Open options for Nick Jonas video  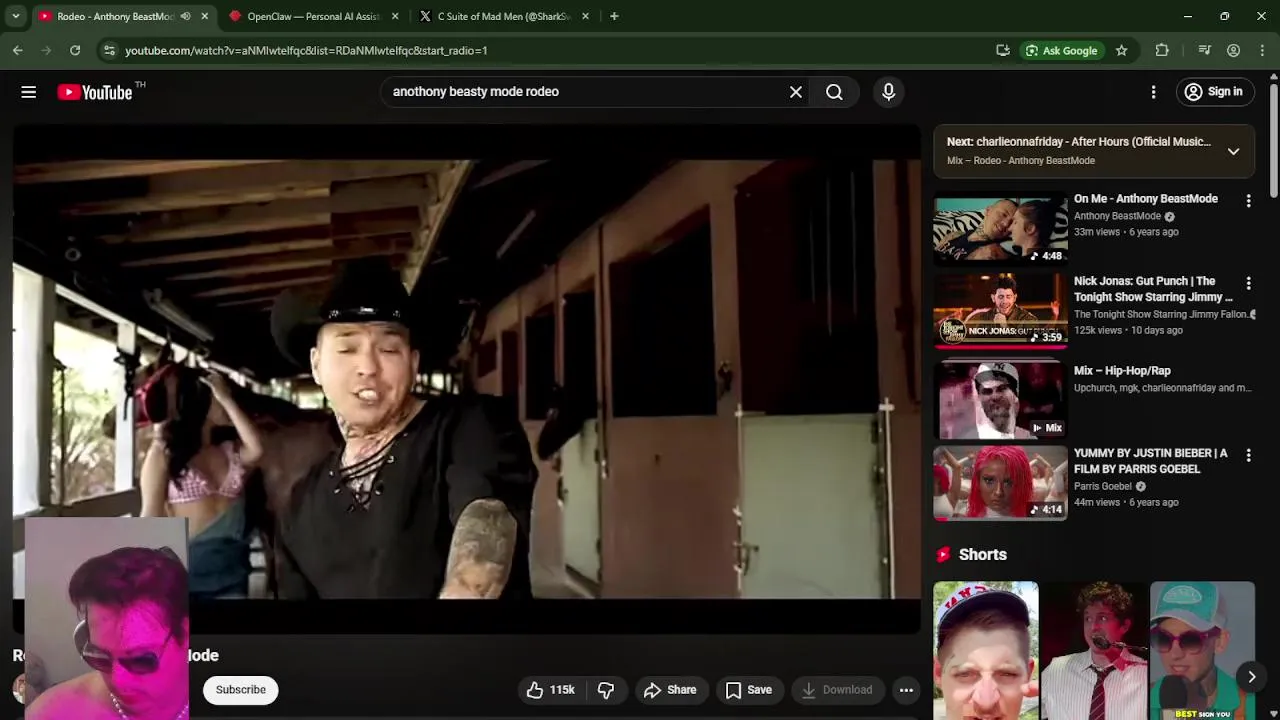click(x=1248, y=284)
